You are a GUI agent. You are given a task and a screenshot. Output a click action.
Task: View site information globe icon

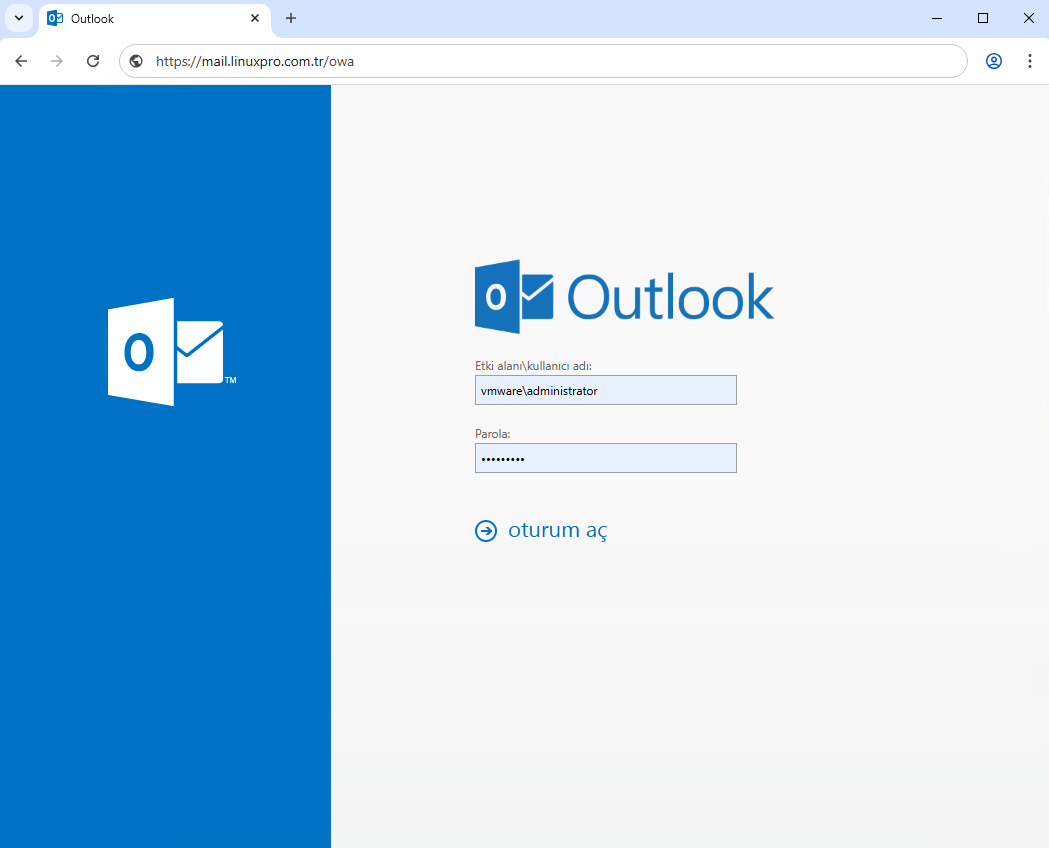pyautogui.click(x=137, y=61)
